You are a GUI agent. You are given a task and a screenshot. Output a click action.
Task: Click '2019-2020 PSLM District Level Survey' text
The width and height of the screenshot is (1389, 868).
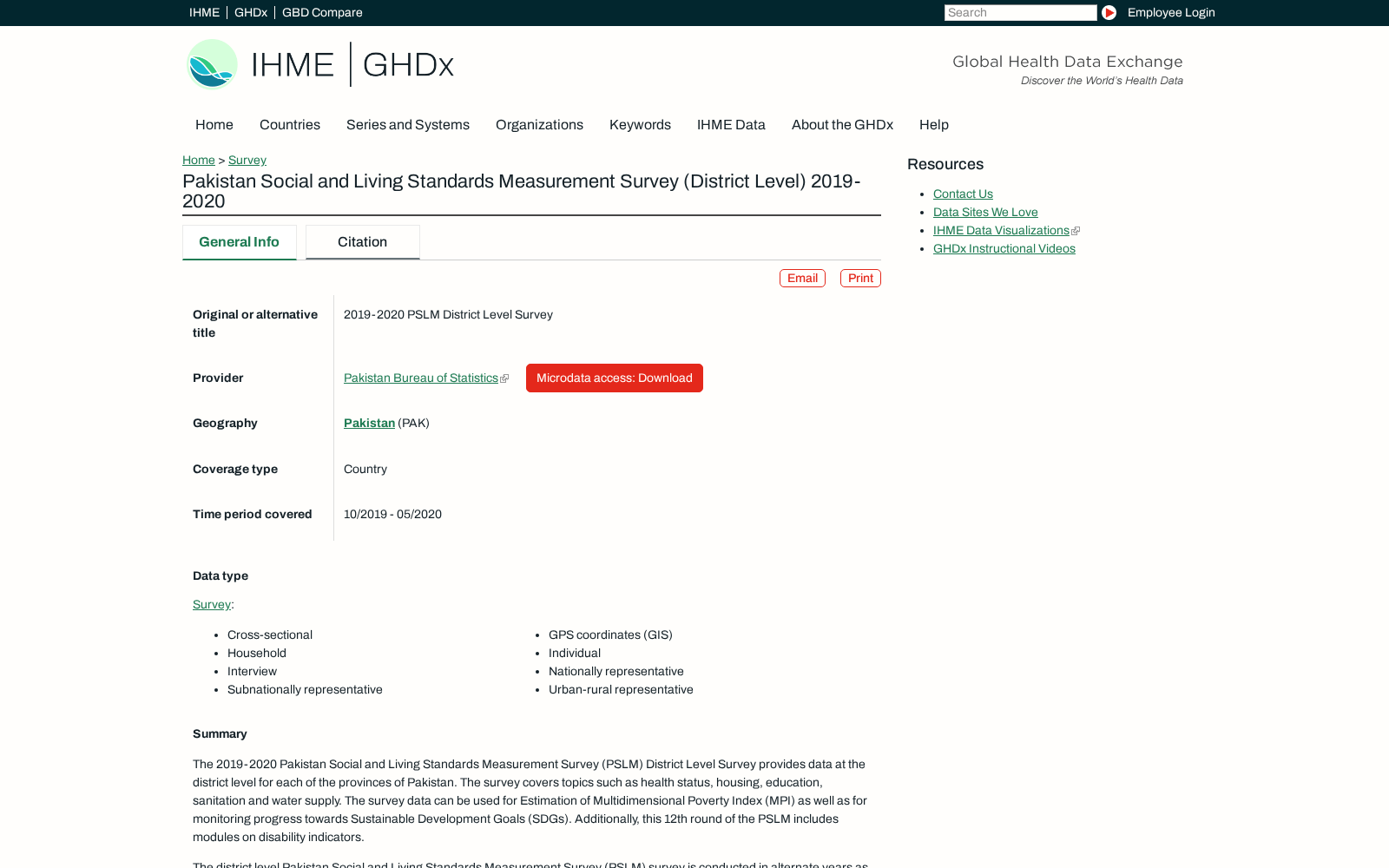(448, 314)
